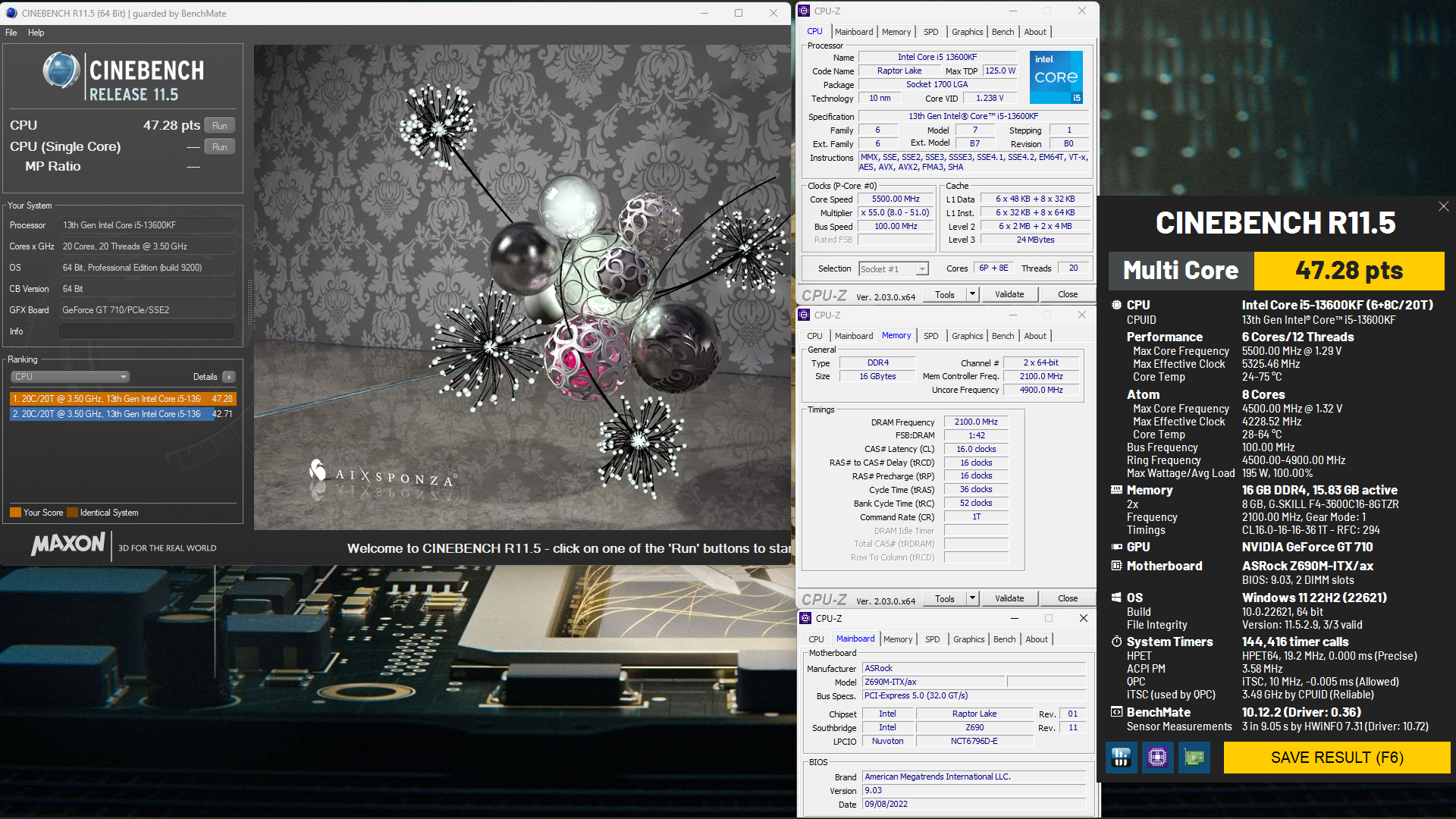Click the Identical System legend swatch

[x=73, y=513]
